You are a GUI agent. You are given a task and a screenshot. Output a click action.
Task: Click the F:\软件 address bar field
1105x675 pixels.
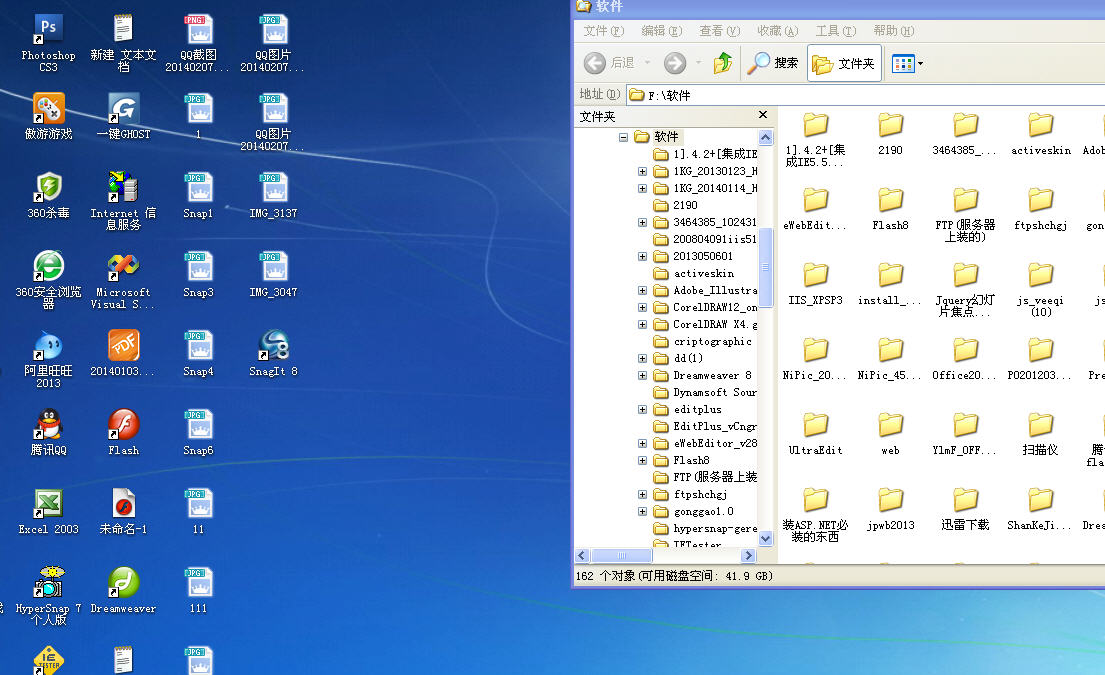click(x=860, y=95)
